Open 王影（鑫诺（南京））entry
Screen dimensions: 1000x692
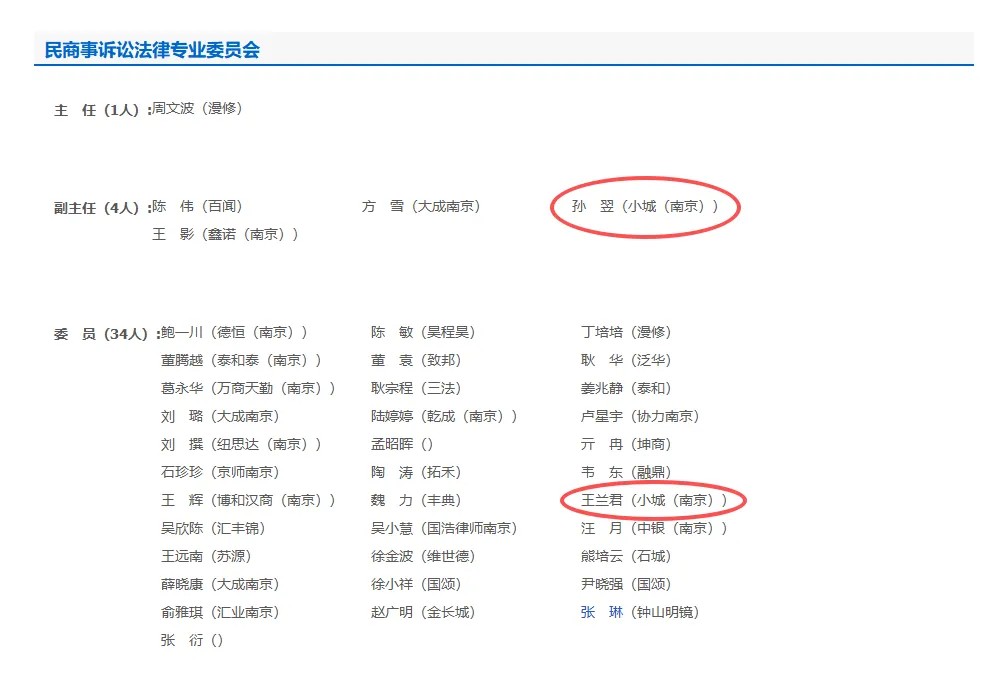(225, 235)
